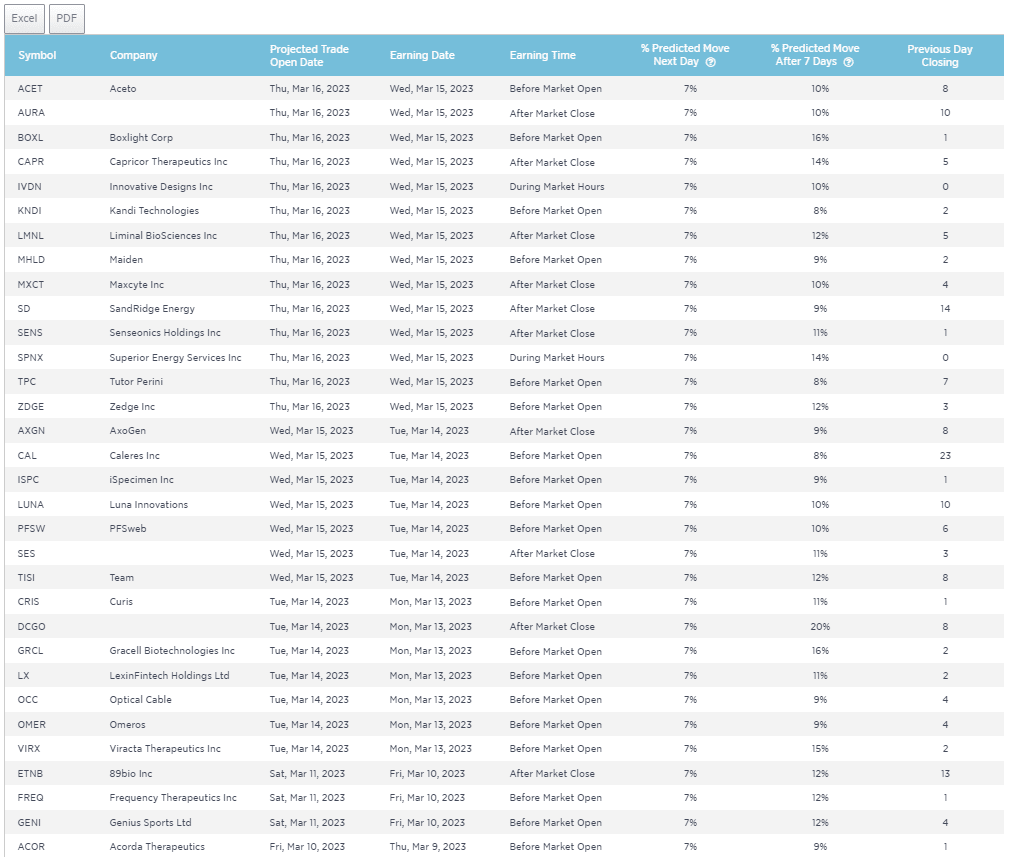Image resolution: width=1010 pixels, height=857 pixels.
Task: Click the ZDGE symbol
Action: click(31, 407)
